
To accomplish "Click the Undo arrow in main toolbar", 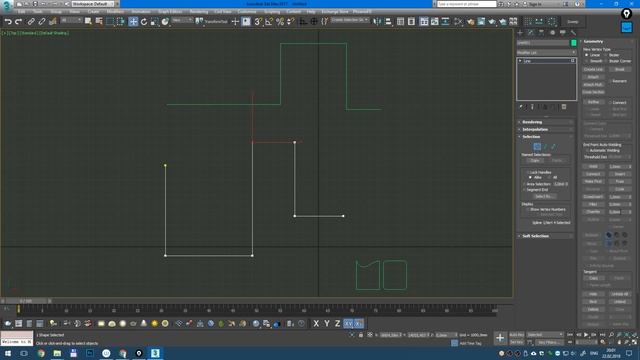I will [x=8, y=22].
